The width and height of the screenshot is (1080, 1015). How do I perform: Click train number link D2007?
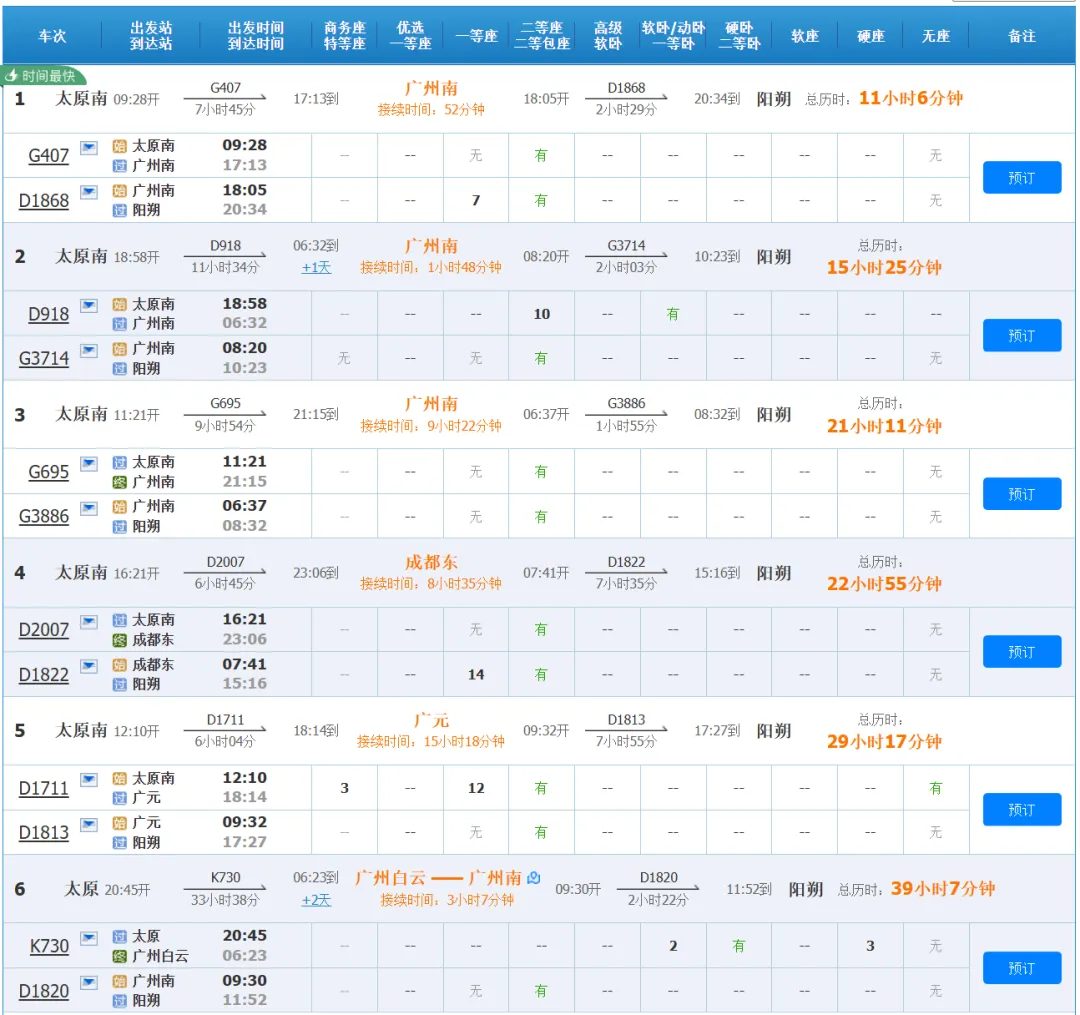pyautogui.click(x=43, y=629)
